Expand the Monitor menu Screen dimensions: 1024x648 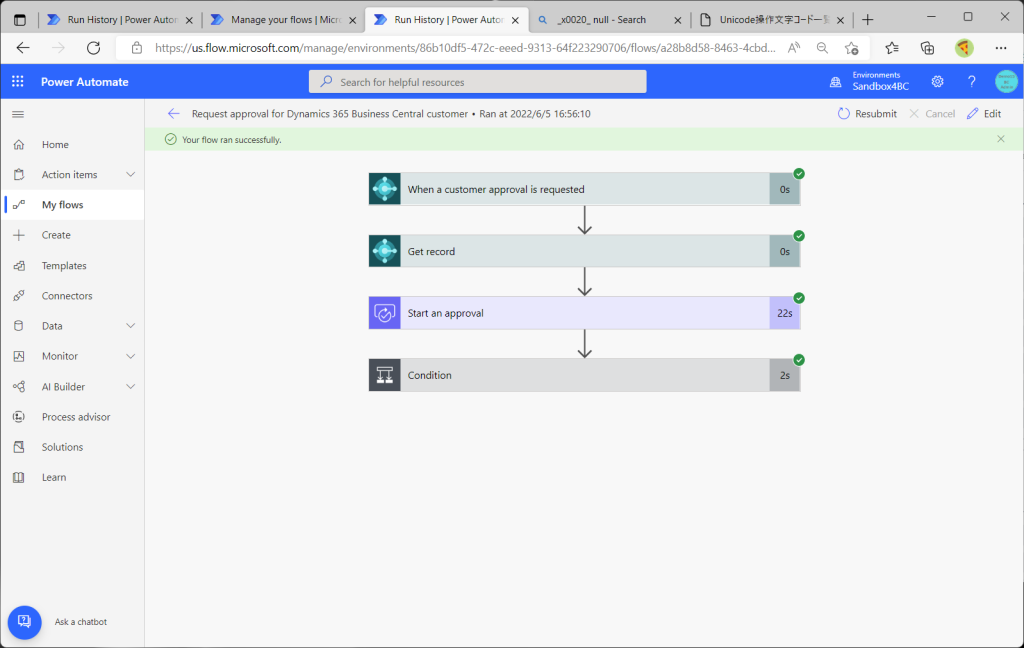(x=131, y=356)
